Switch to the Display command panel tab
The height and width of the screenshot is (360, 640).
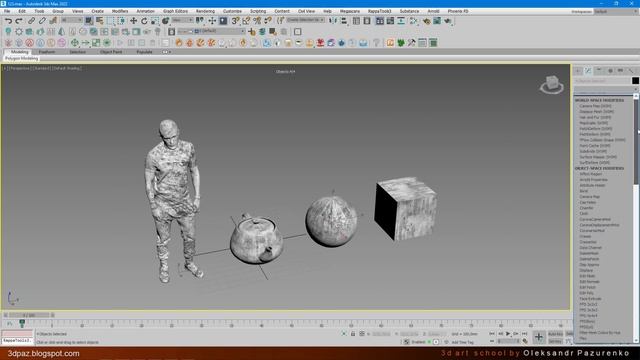point(620,71)
